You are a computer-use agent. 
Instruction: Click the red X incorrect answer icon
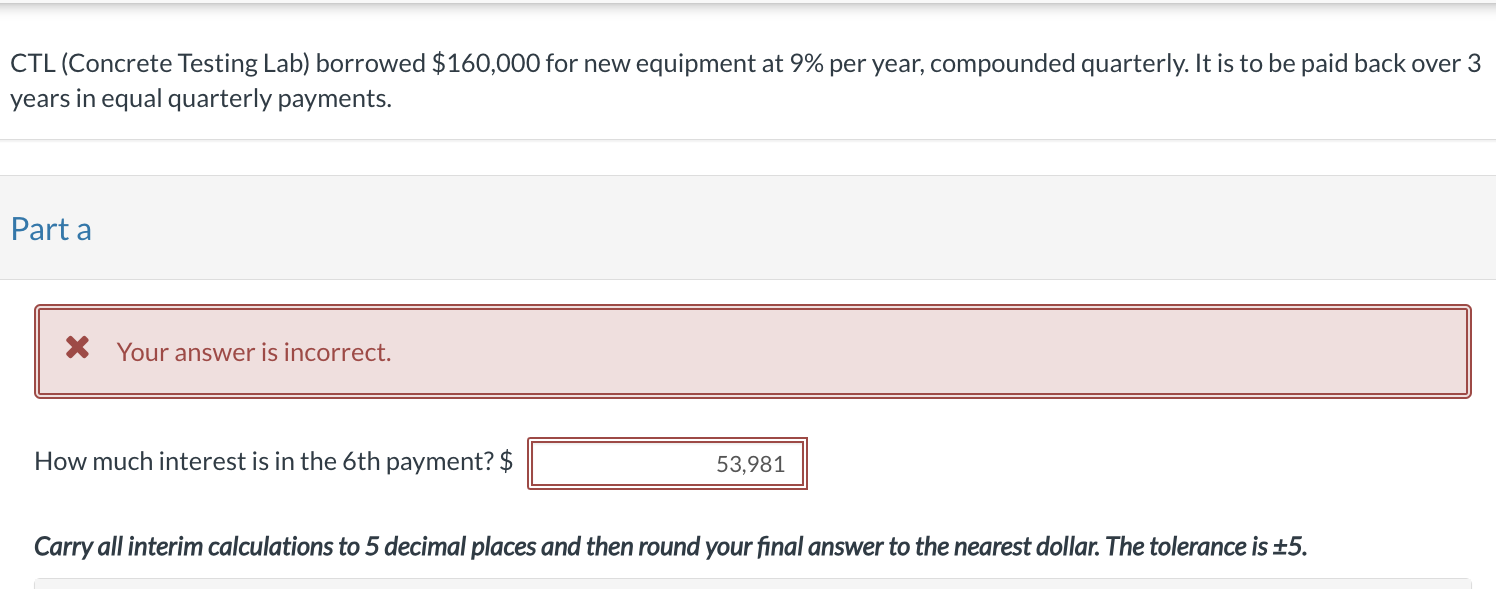click(x=77, y=348)
